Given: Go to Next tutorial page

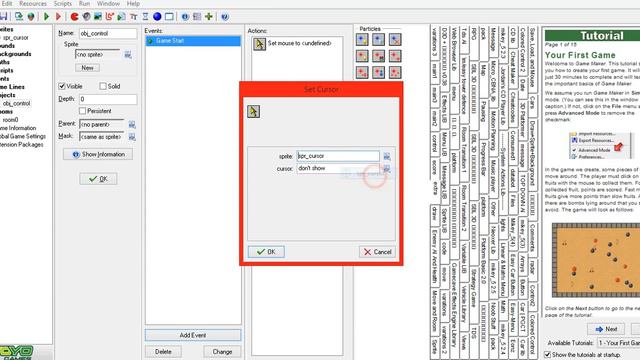Looking at the screenshot, I should pyautogui.click(x=606, y=329).
